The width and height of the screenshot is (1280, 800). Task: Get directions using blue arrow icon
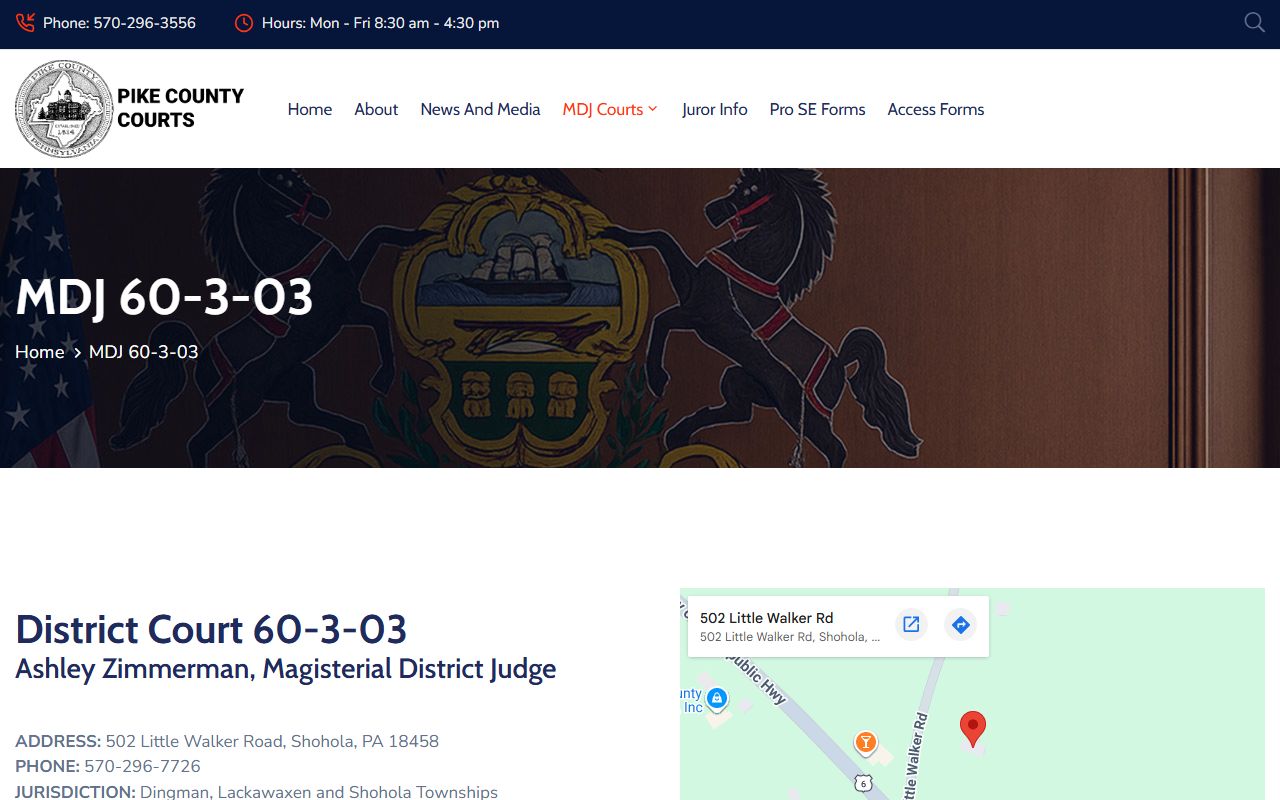tap(960, 625)
